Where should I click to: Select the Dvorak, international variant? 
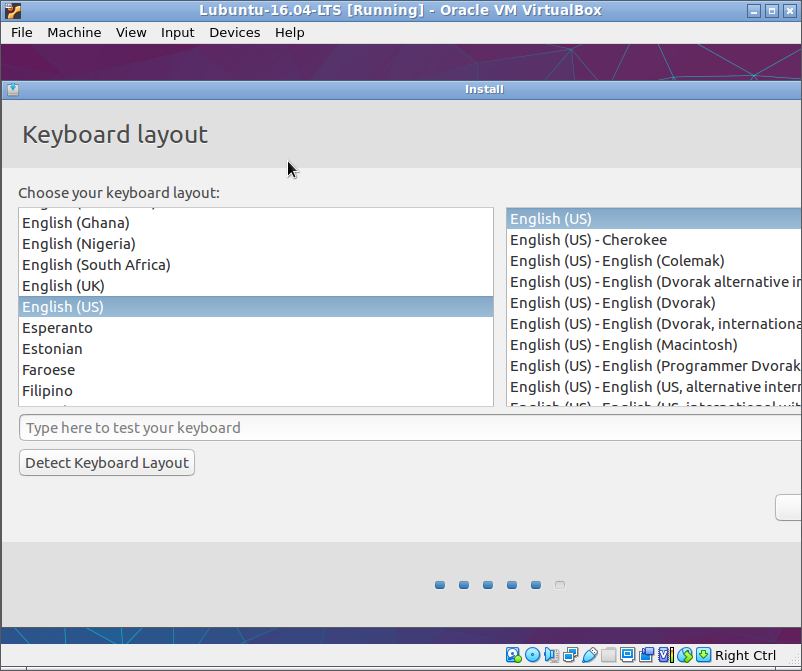[x=654, y=324]
